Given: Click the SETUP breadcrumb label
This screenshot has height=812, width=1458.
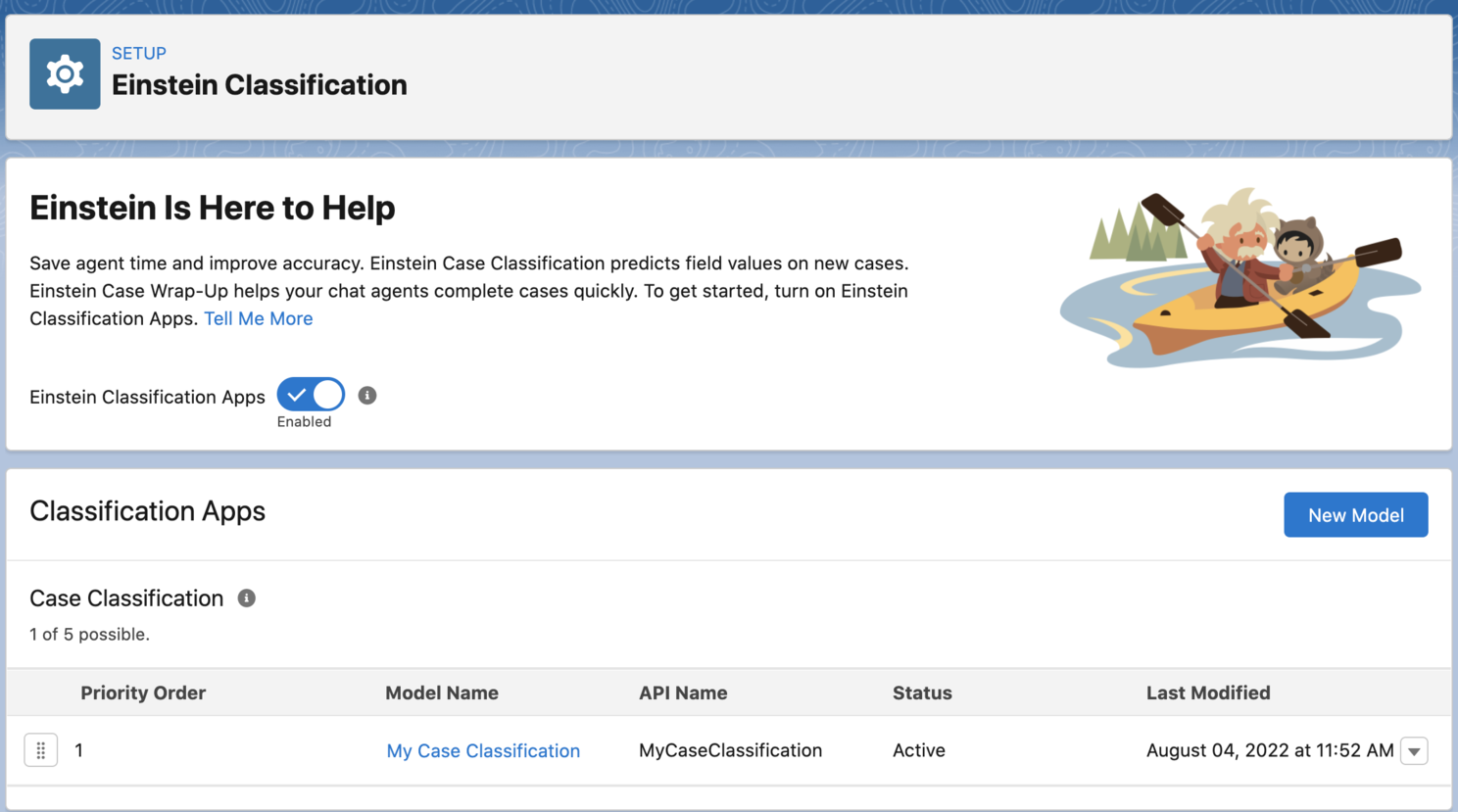Looking at the screenshot, I should click(139, 53).
